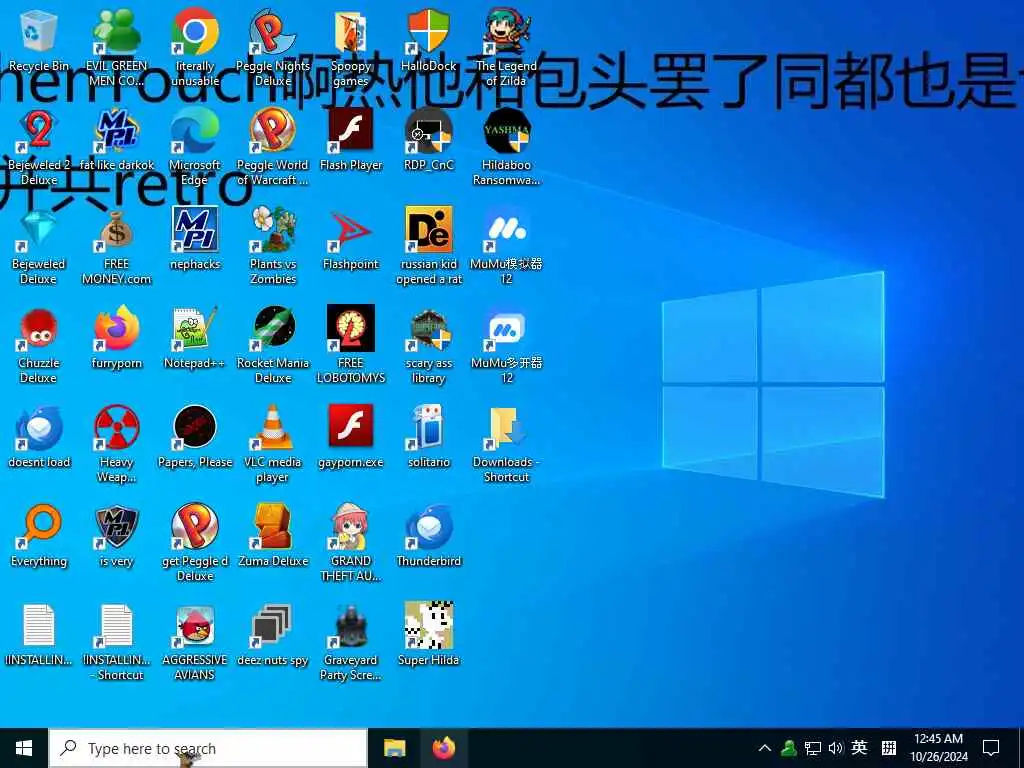
Task: Click the doesnt load Thunderbird-style icon
Action: point(39,428)
